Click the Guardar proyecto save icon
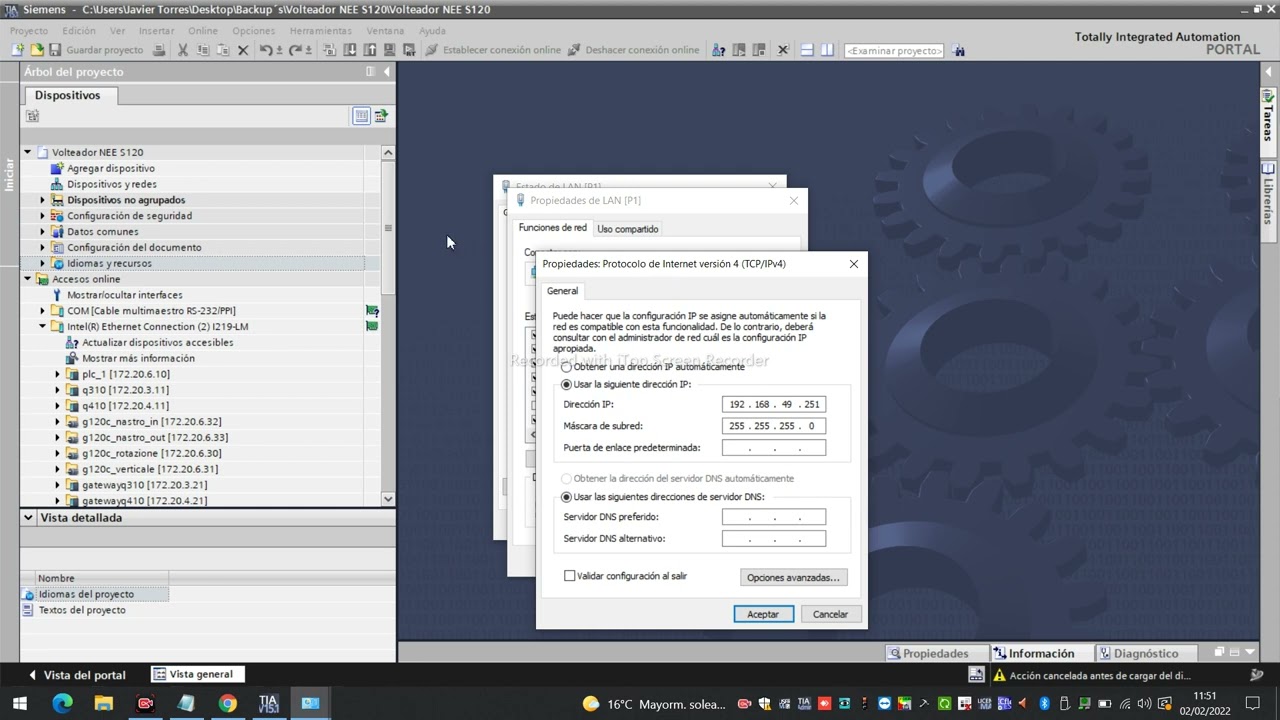This screenshot has height=720, width=1280. tap(55, 50)
